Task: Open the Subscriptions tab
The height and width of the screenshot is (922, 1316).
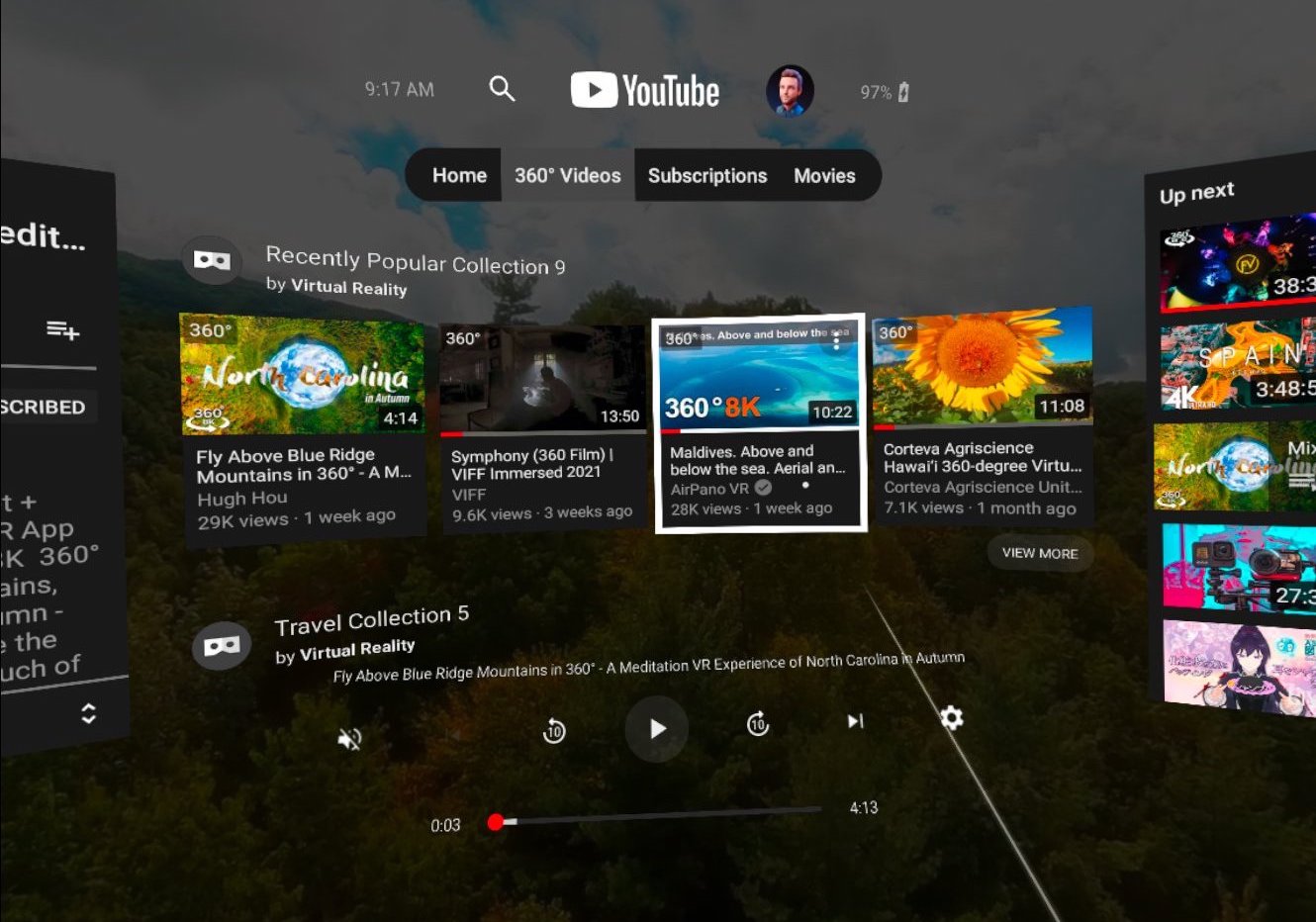Action: (x=707, y=175)
